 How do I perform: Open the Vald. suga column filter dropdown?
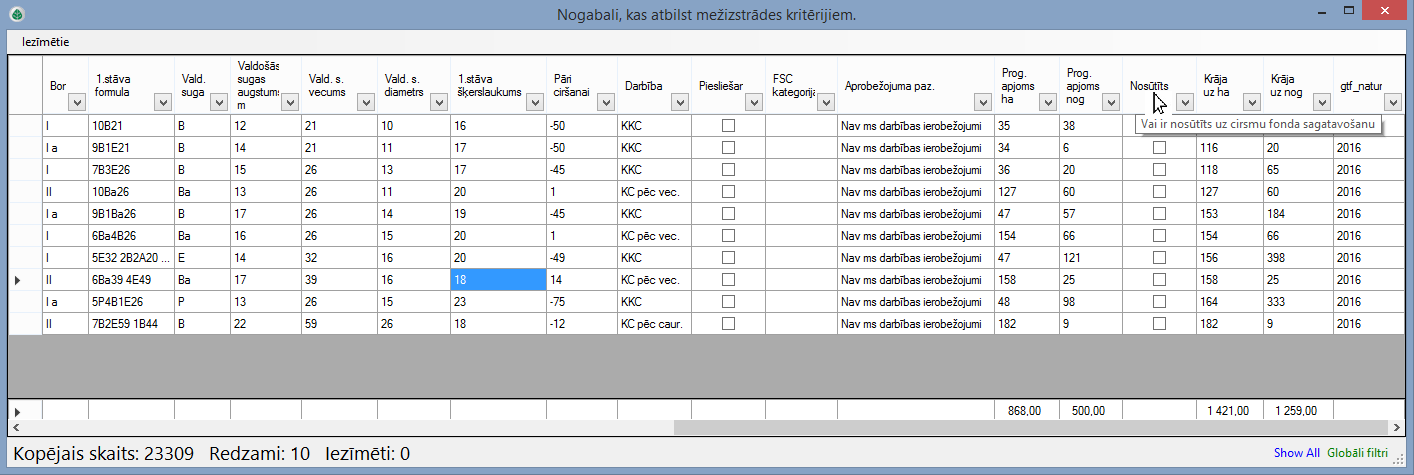coord(220,102)
